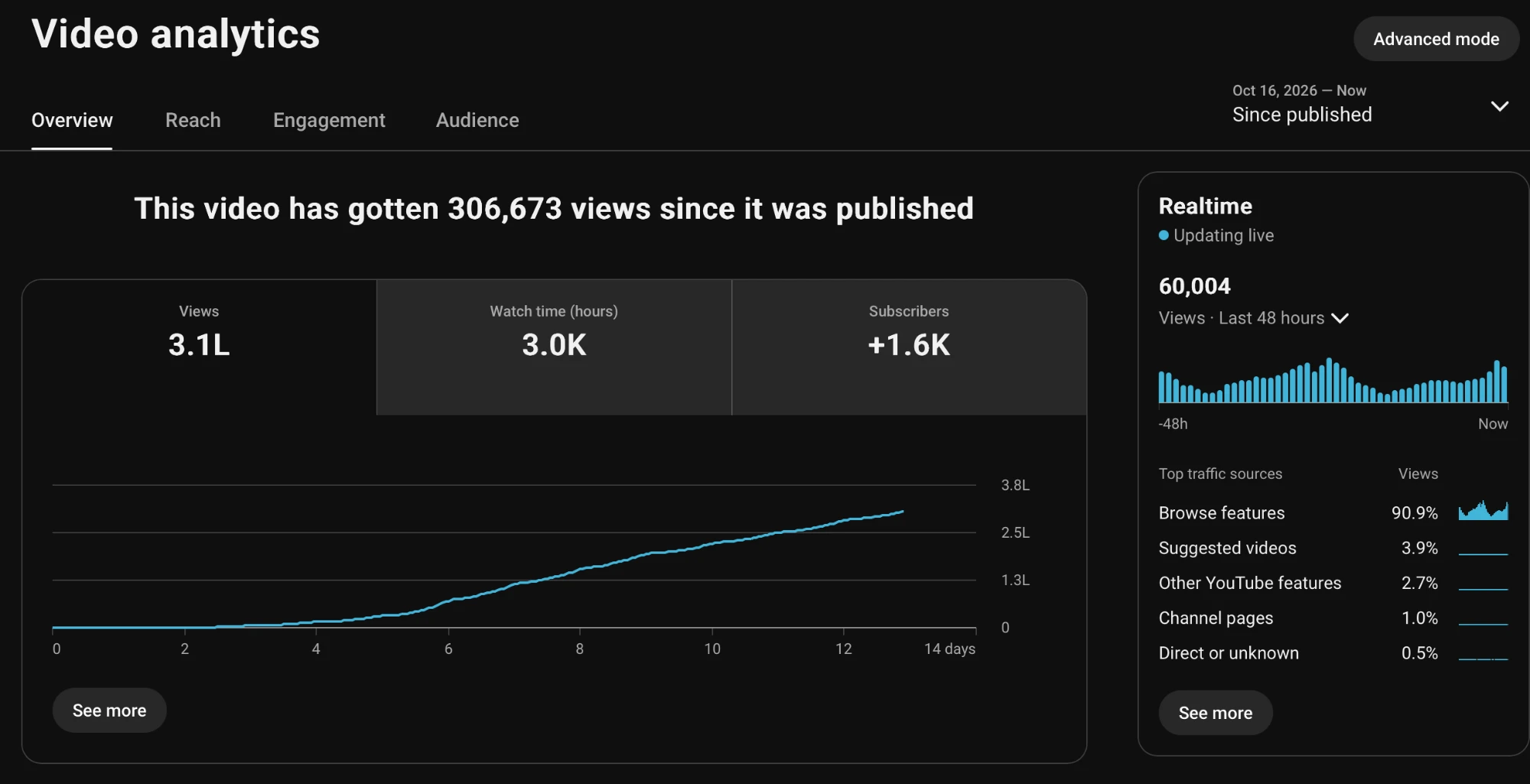The height and width of the screenshot is (784, 1530).
Task: Click the 306,673 views headline
Action: point(554,209)
